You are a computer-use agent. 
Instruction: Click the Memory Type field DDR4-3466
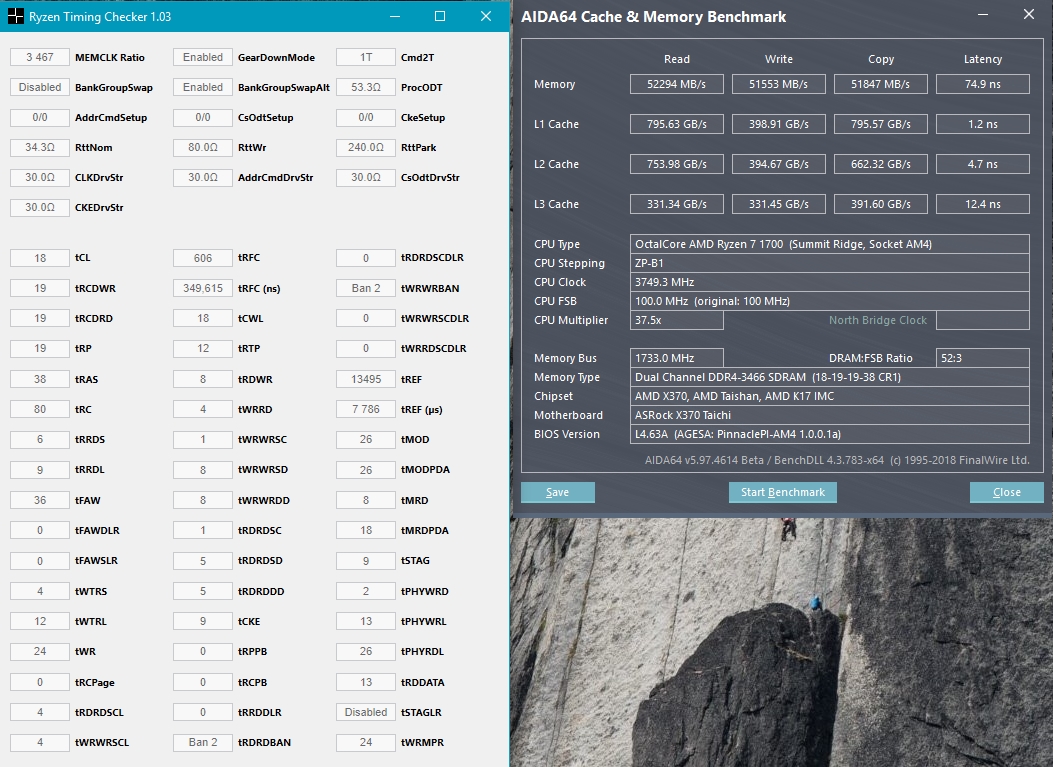point(829,377)
